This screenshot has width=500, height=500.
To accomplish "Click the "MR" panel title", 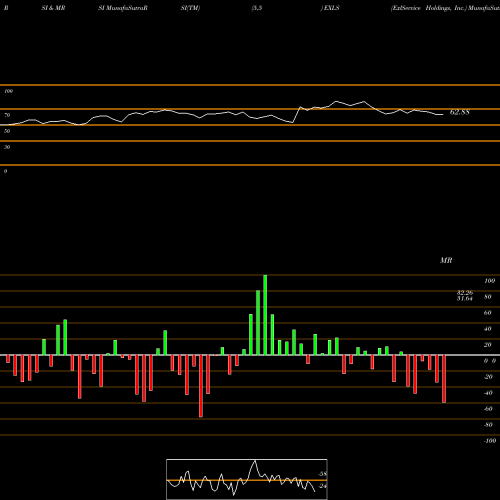I will coord(446,260).
